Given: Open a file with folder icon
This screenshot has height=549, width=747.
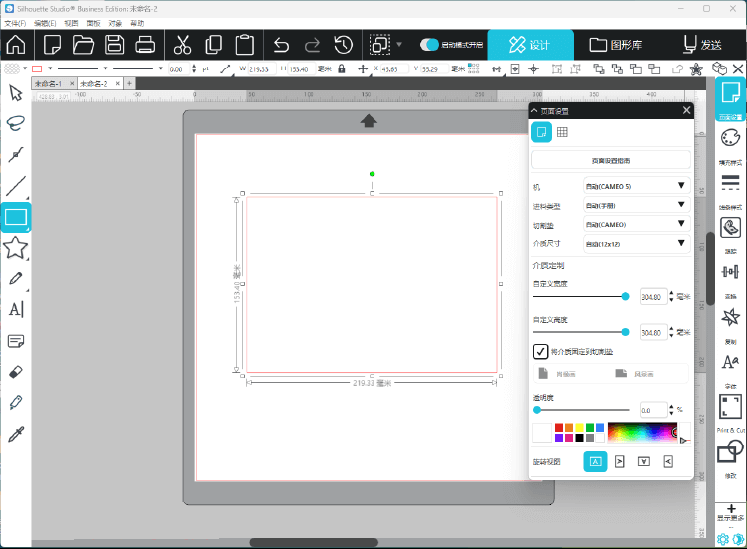Looking at the screenshot, I should pos(83,45).
